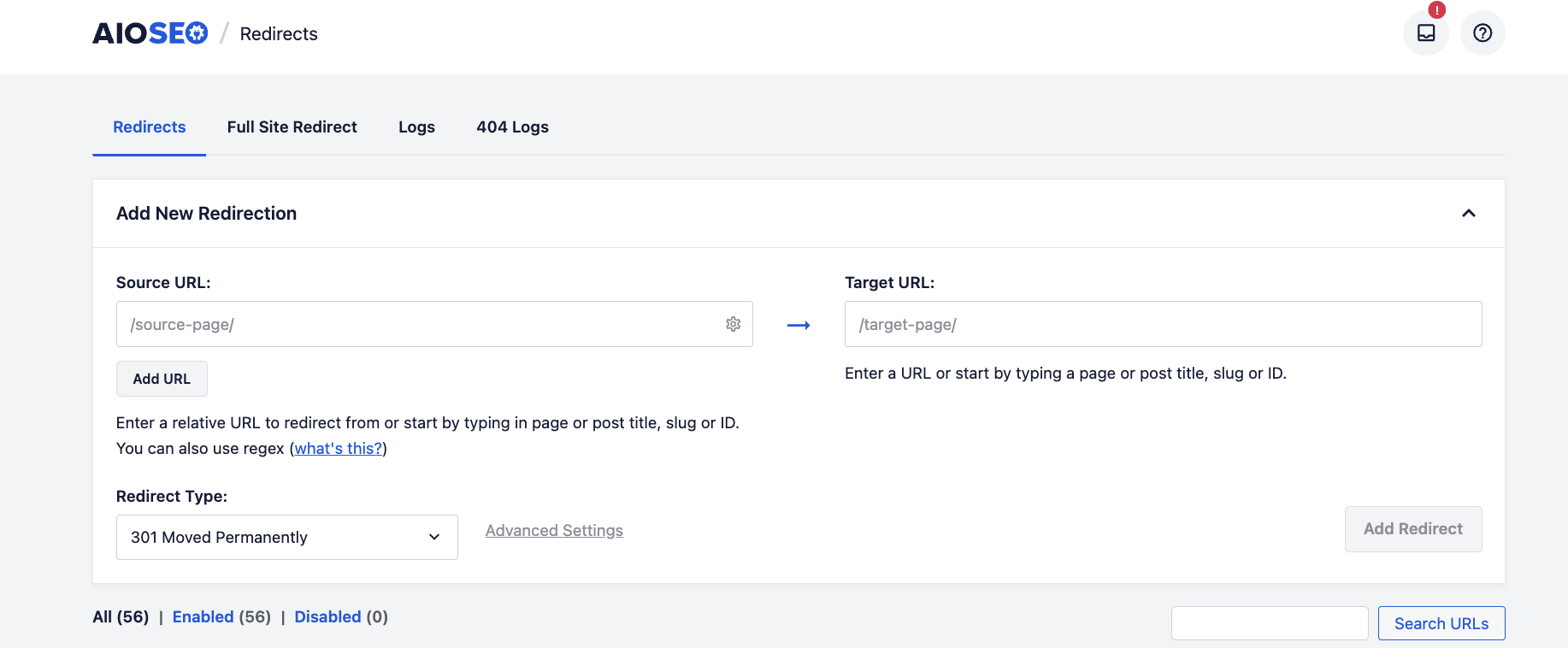Filter redirects by Disabled

click(x=327, y=617)
